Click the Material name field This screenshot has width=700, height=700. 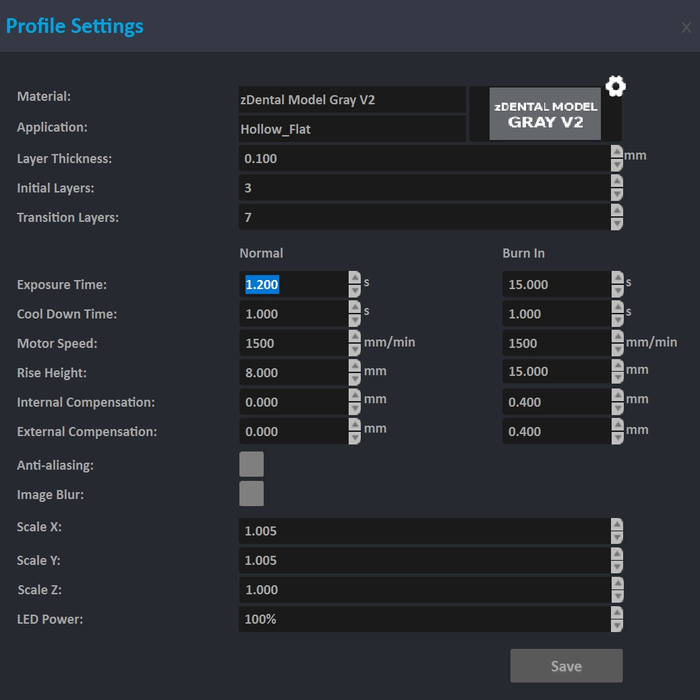[352, 100]
